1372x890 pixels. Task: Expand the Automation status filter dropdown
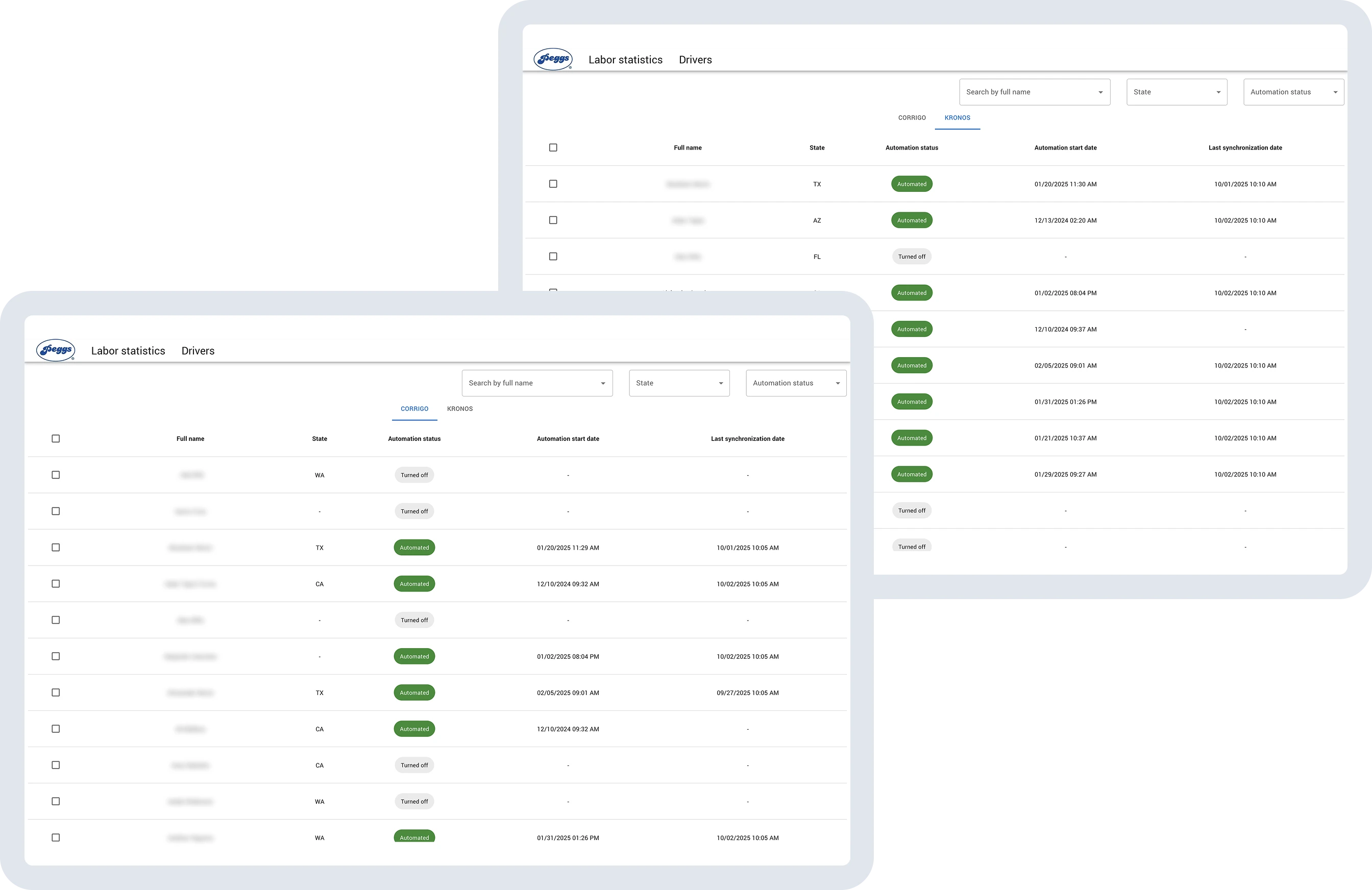796,383
